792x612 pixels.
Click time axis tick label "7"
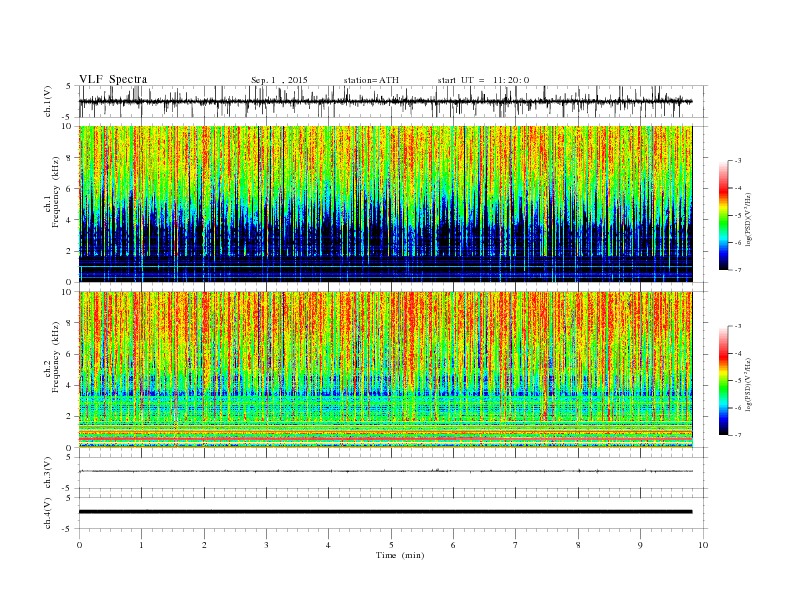(x=515, y=545)
